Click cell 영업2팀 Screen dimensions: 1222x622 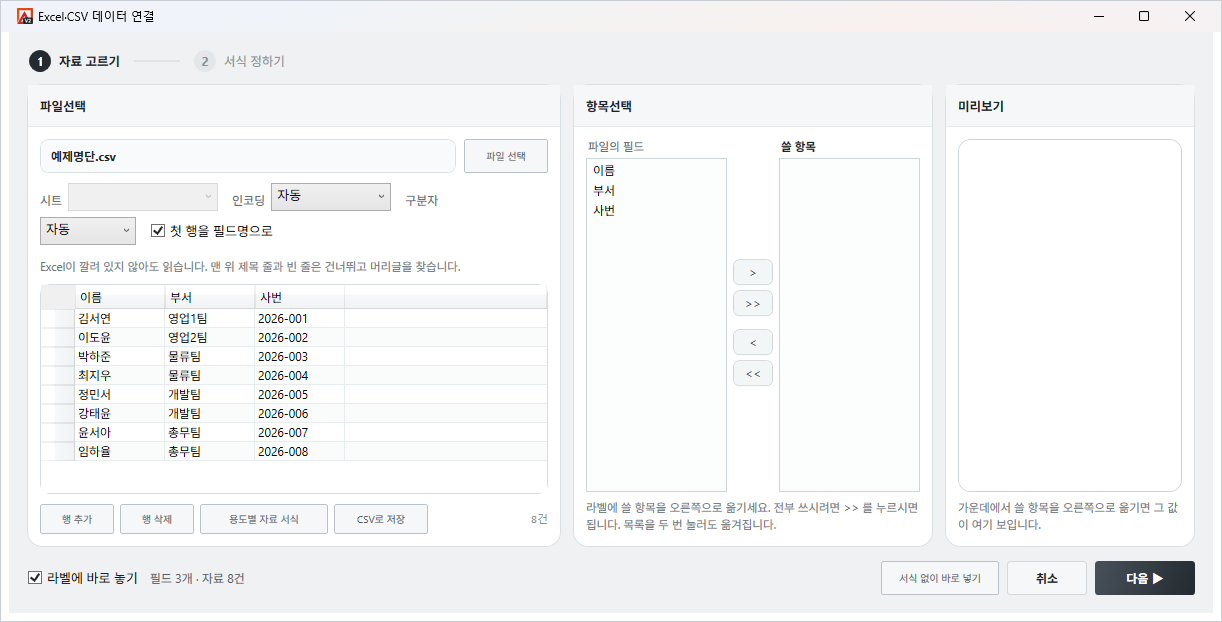210,337
